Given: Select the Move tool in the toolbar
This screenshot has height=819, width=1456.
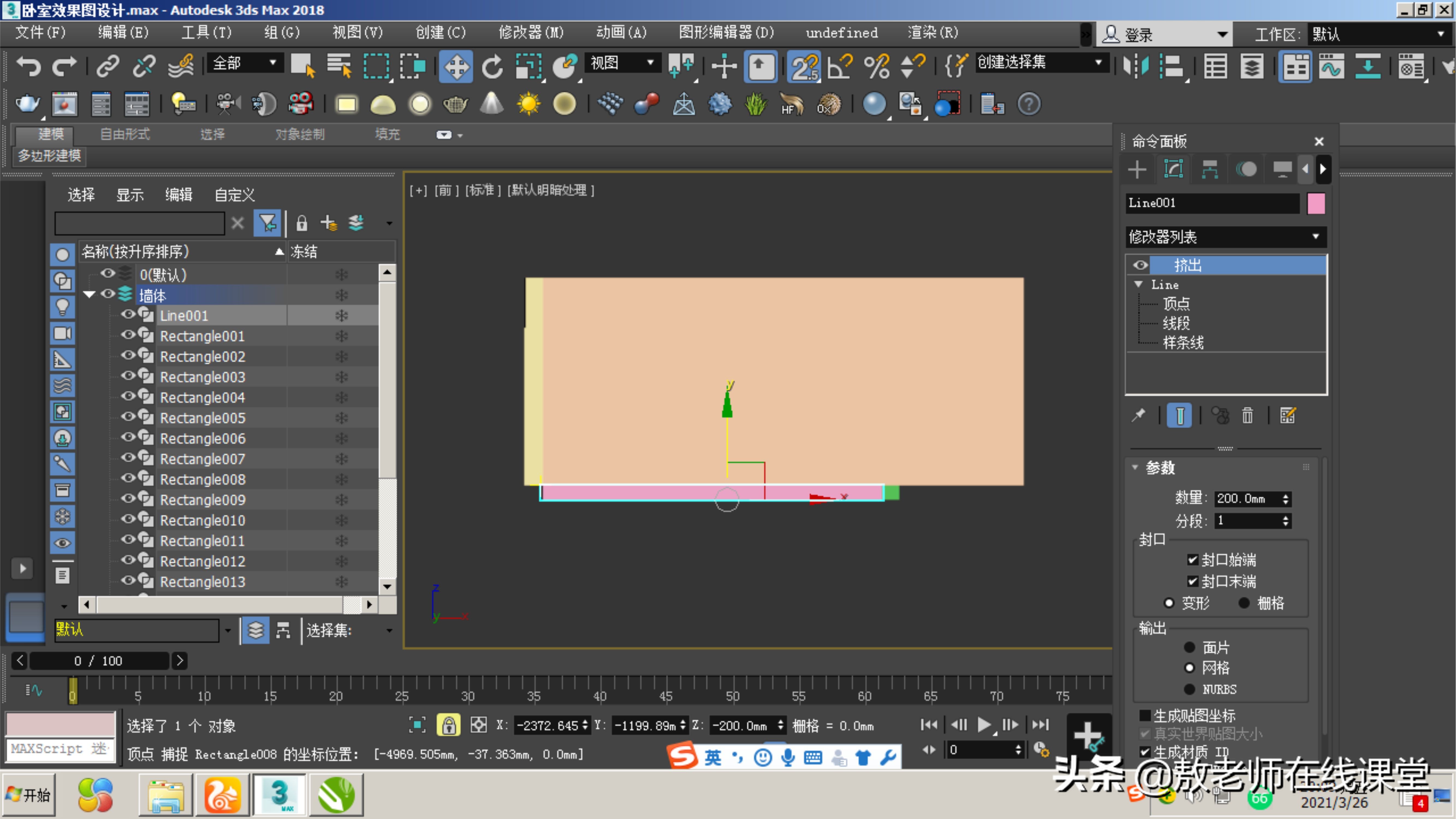Looking at the screenshot, I should click(456, 66).
